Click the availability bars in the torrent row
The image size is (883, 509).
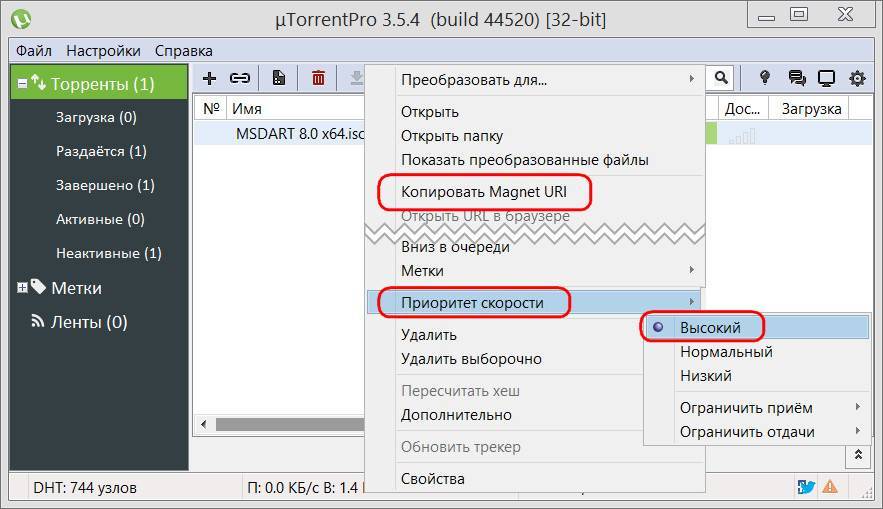(x=742, y=136)
